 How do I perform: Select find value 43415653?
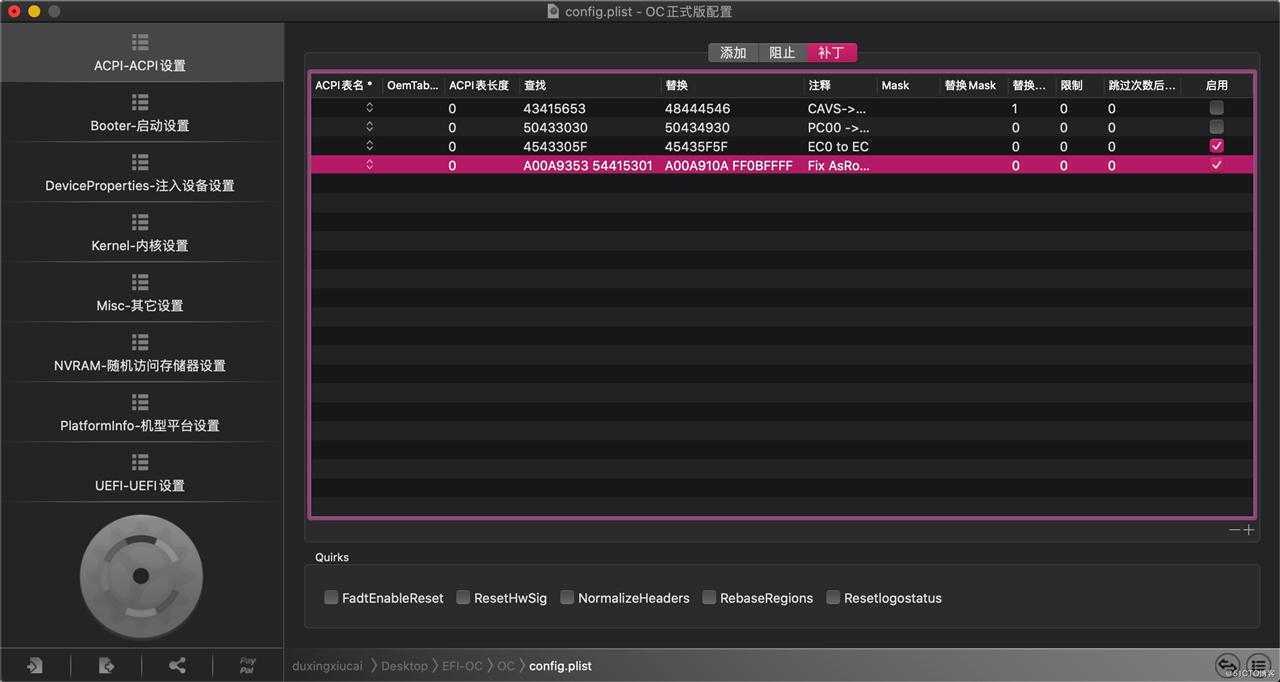point(554,108)
